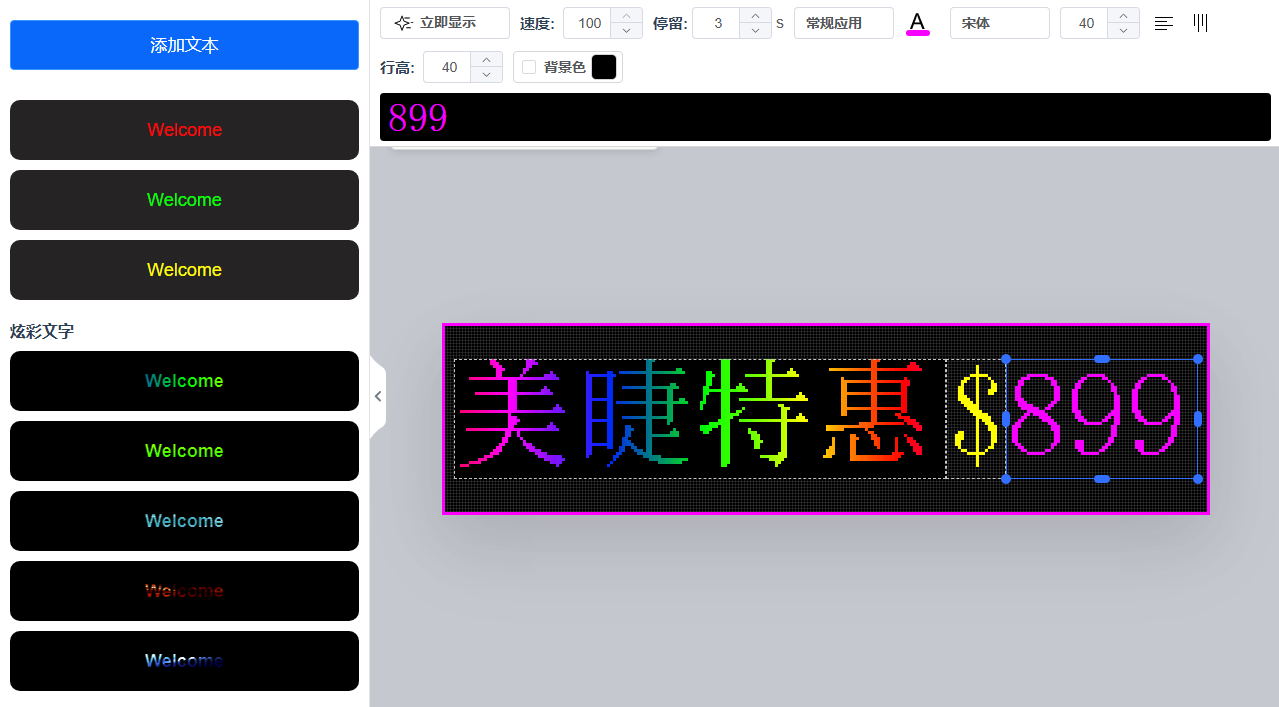Viewport: 1279px width, 707px height.
Task: Click the horizontal text alignment icon
Action: (x=1164, y=23)
